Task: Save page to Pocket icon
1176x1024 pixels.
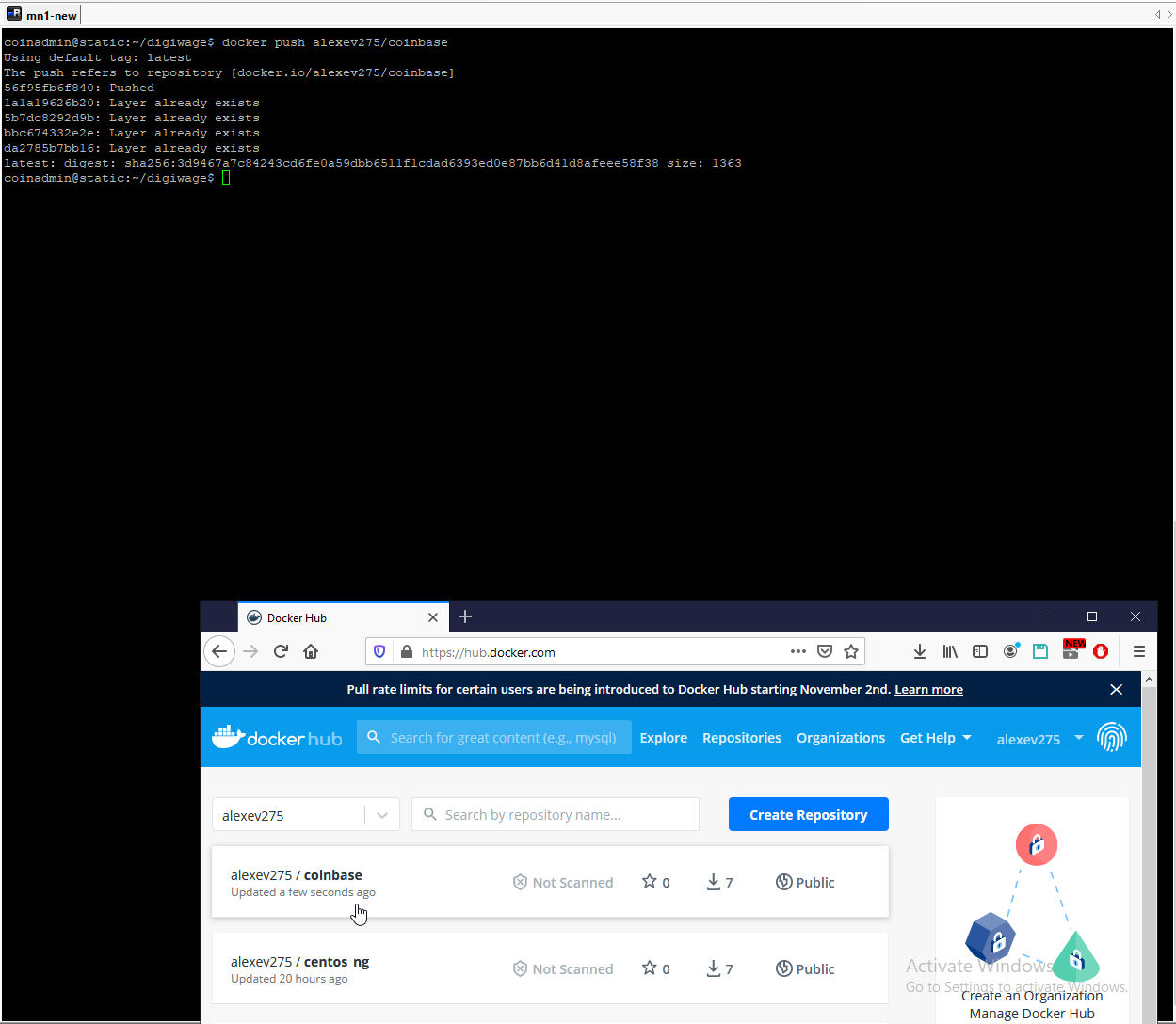Action: coord(825,651)
